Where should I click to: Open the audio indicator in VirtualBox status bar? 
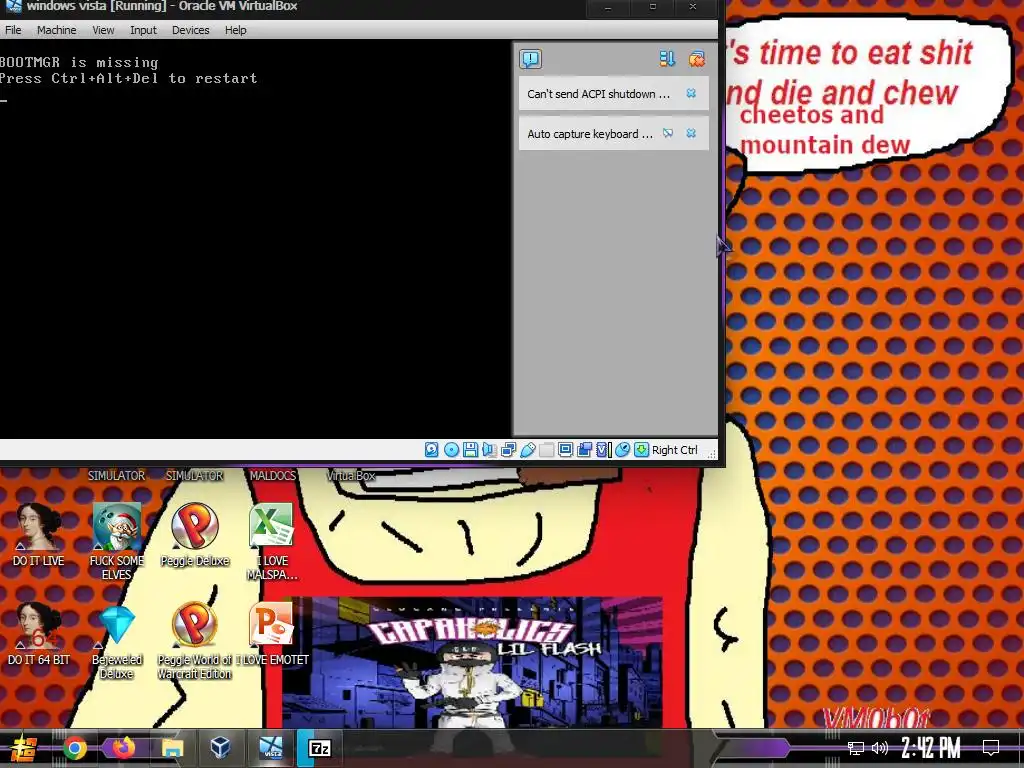pyautogui.click(x=489, y=449)
